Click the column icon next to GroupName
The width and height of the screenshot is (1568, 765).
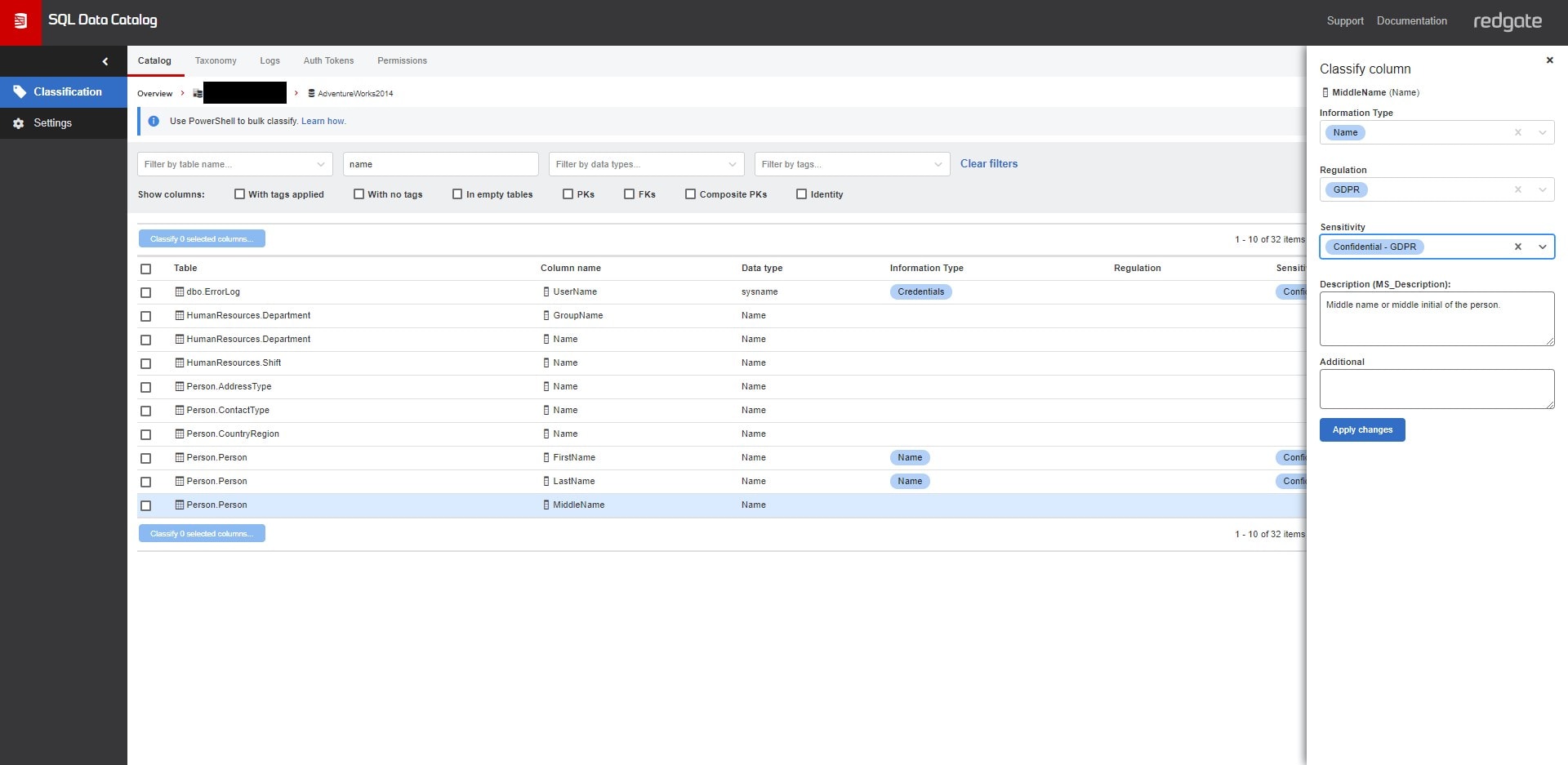(x=546, y=315)
